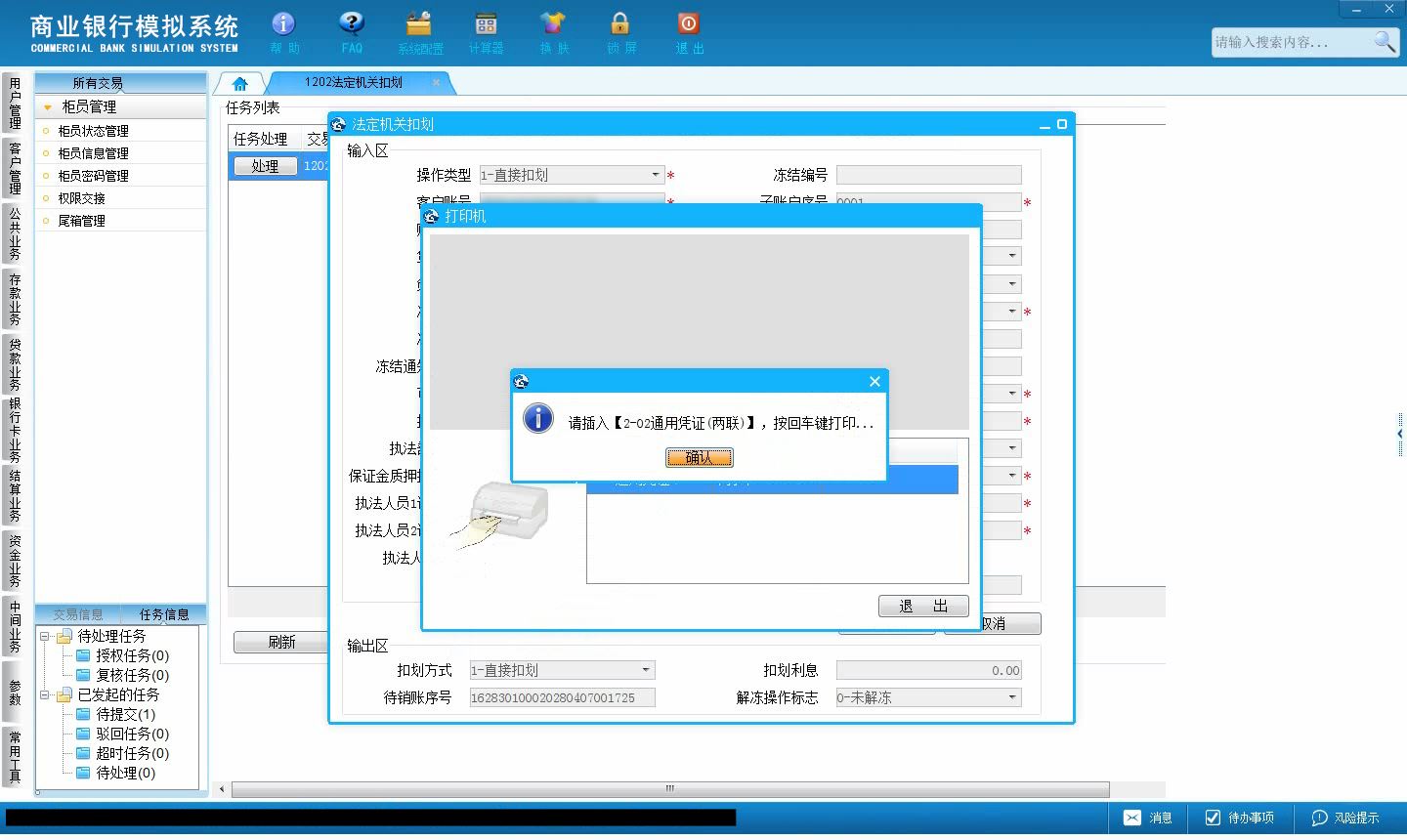This screenshot has width=1407, height=840.
Task: Open 柜员状态管理 menu item
Action: (121, 131)
